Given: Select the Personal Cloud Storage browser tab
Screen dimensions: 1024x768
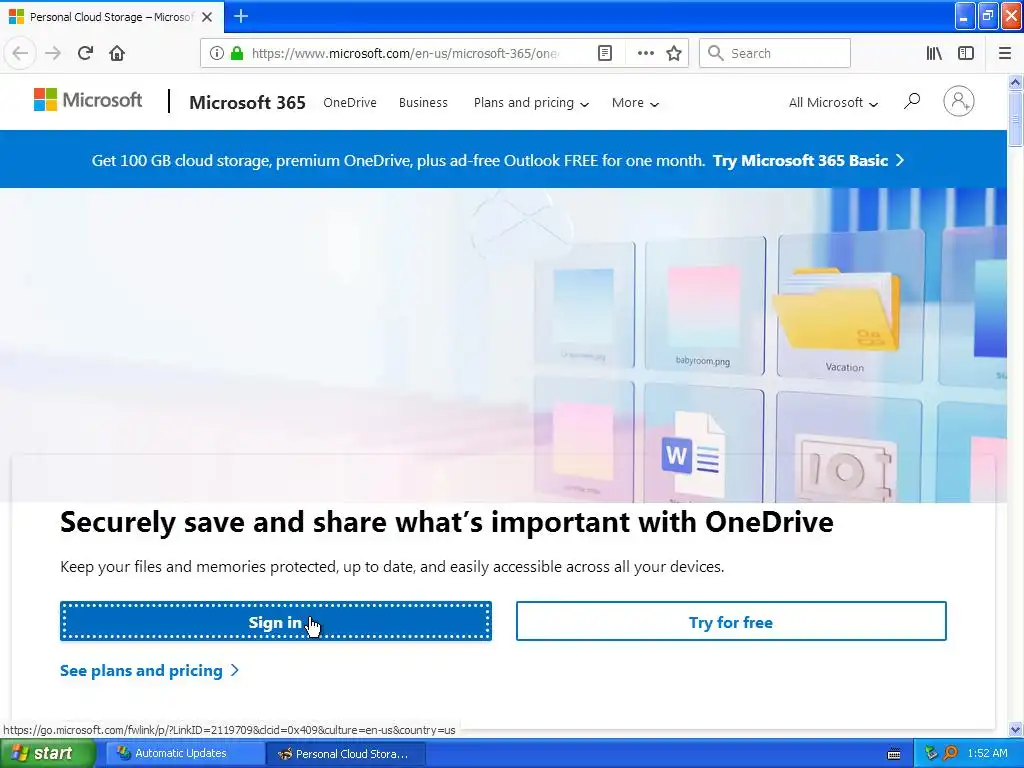Looking at the screenshot, I should coord(112,17).
